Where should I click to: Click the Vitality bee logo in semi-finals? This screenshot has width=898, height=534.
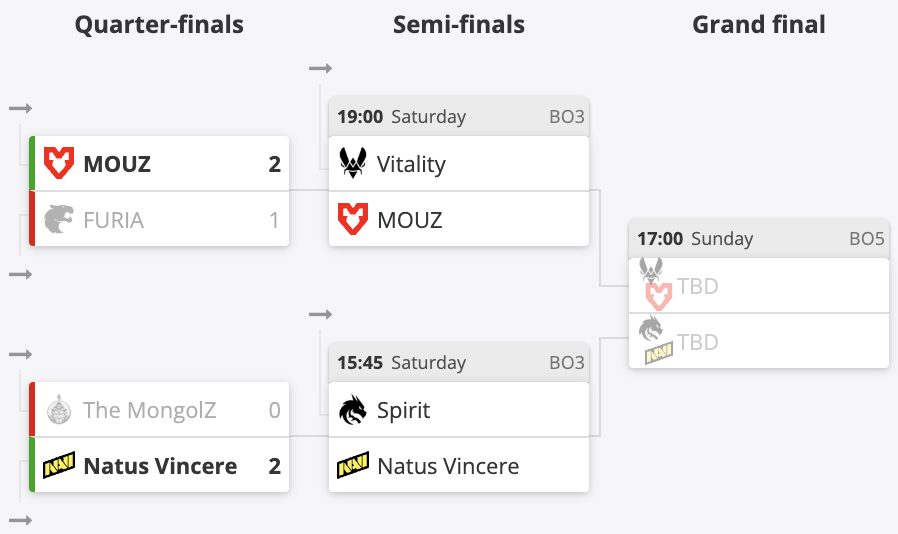[x=353, y=163]
